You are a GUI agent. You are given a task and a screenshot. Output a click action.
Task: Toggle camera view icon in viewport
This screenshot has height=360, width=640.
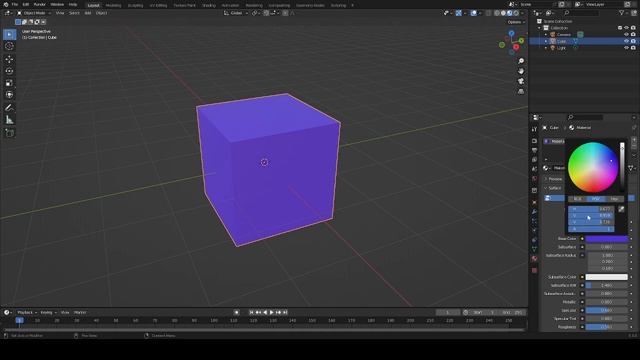point(521,81)
